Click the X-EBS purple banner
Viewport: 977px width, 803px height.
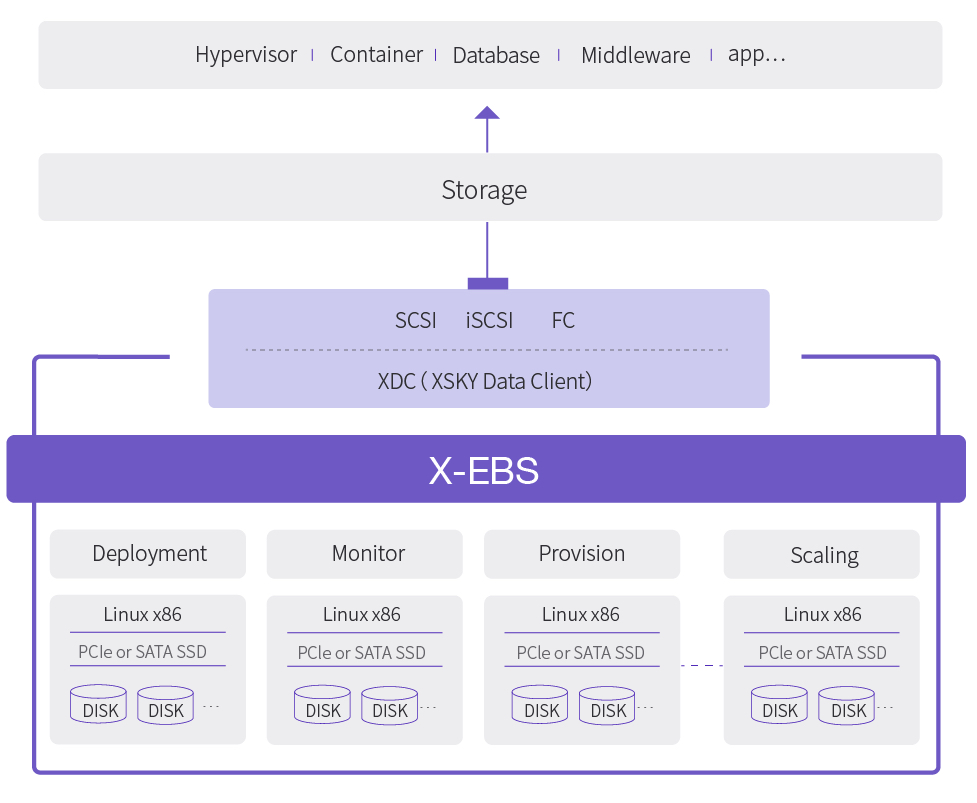point(486,469)
